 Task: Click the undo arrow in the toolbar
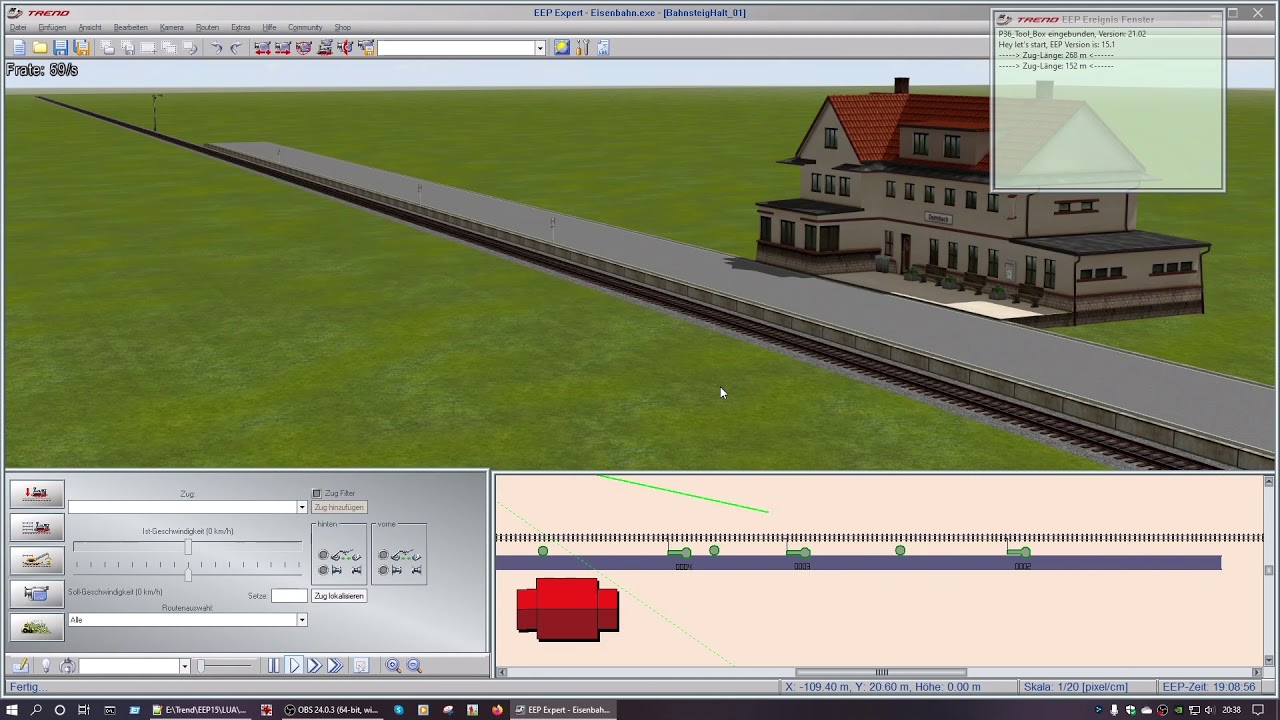[215, 47]
